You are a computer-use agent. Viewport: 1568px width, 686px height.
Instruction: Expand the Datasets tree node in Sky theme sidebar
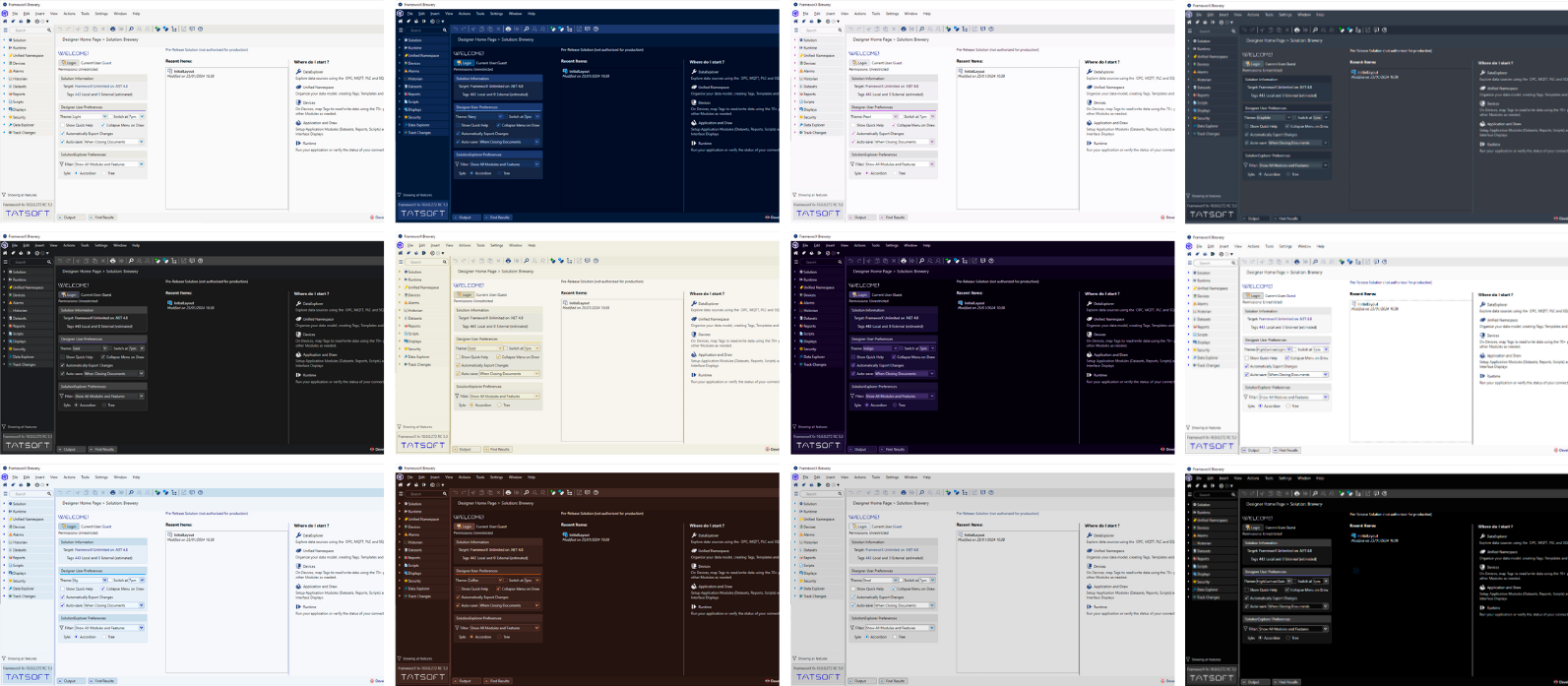[x=5, y=549]
